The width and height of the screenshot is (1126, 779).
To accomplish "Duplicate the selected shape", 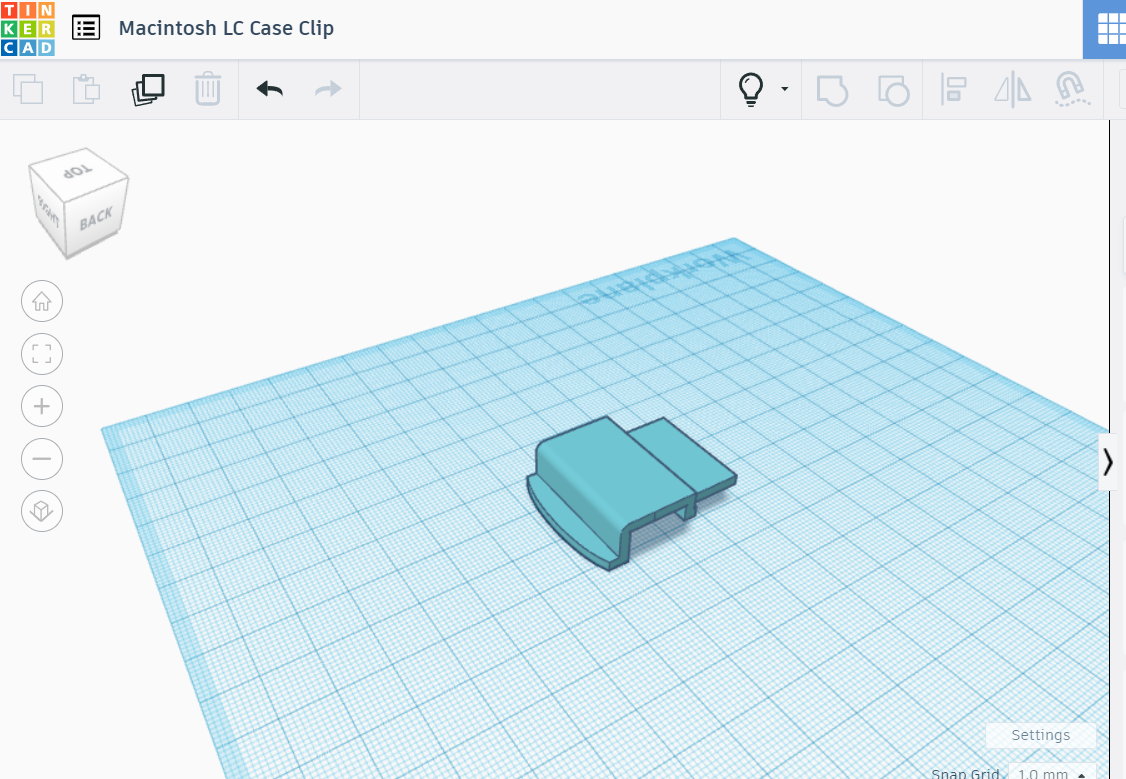I will (x=148, y=89).
